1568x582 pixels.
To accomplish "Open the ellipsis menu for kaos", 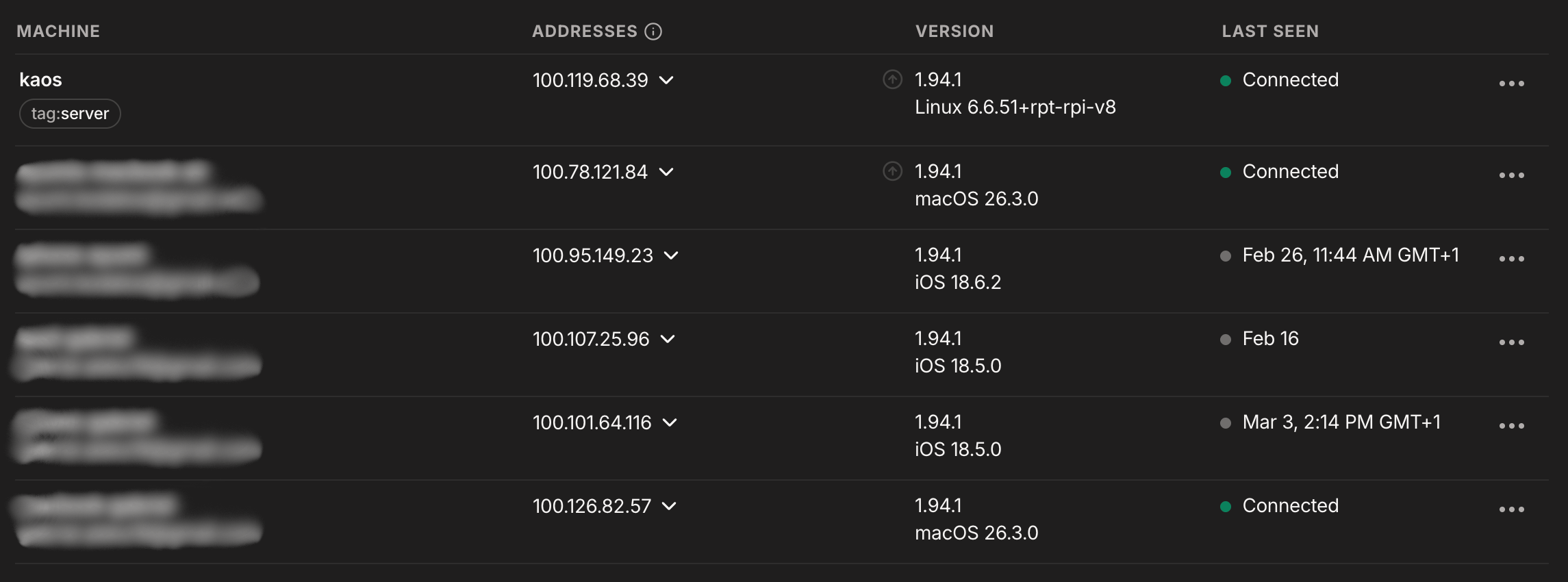I will pos(1510,82).
